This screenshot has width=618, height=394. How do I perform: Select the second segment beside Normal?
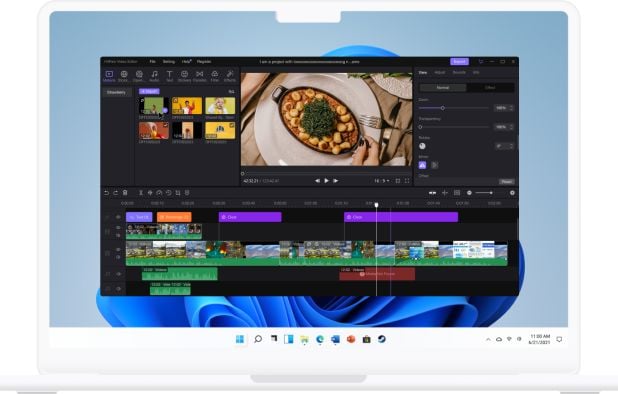[490, 87]
